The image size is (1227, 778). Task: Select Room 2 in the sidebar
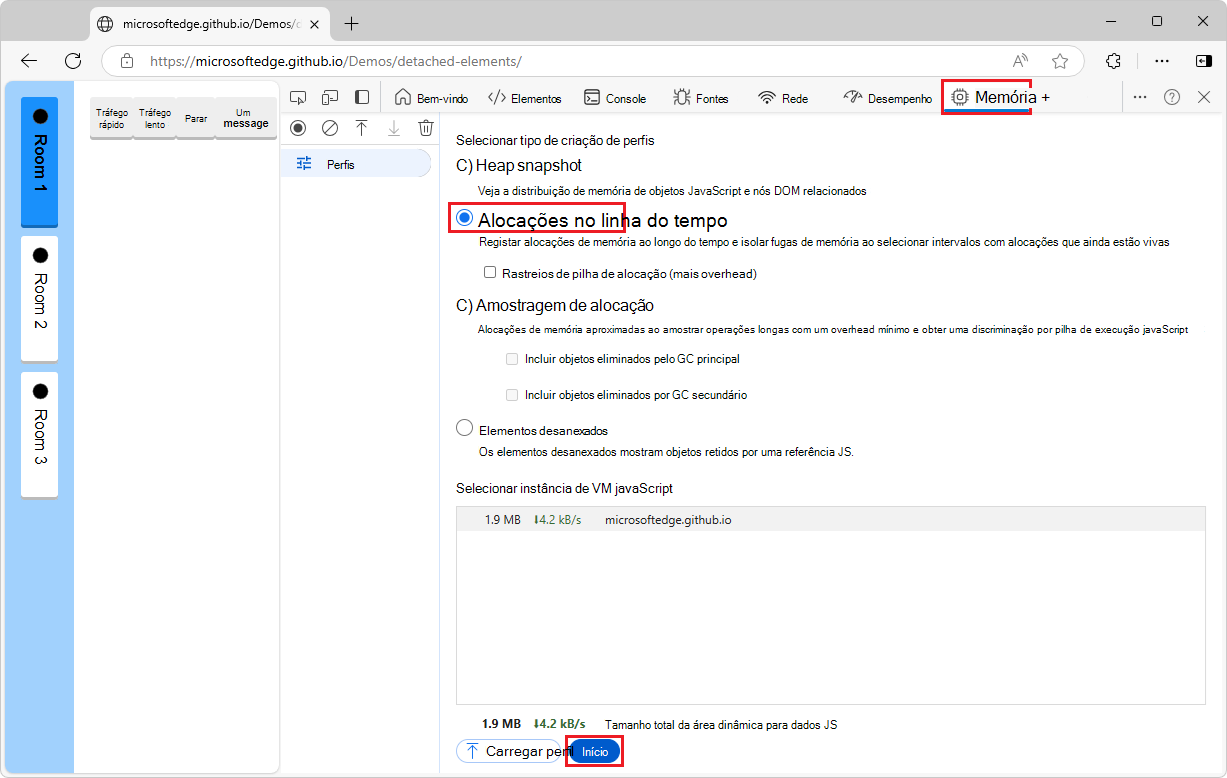pos(40,298)
